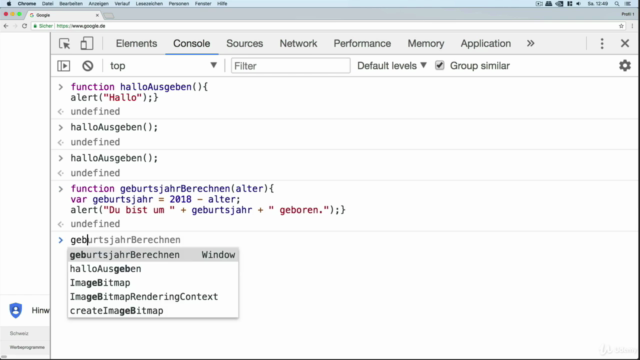Open the Memory tab
The height and width of the screenshot is (360, 640).
click(x=426, y=43)
